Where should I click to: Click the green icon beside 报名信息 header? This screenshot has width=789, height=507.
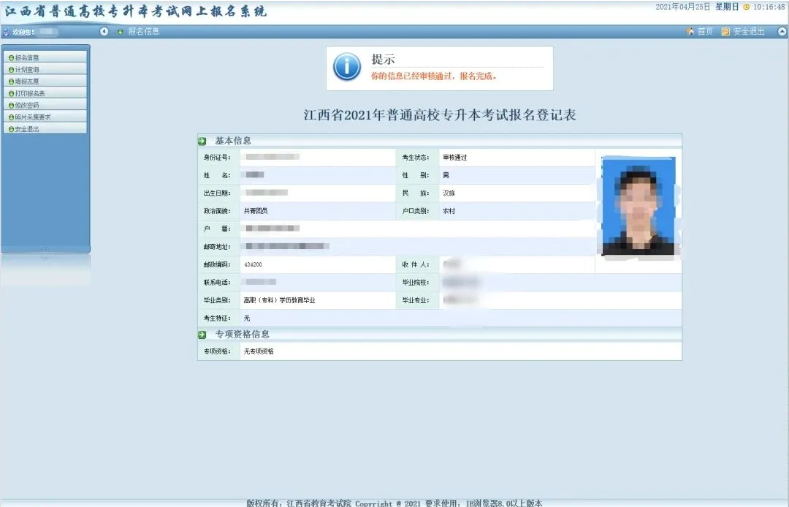point(120,32)
